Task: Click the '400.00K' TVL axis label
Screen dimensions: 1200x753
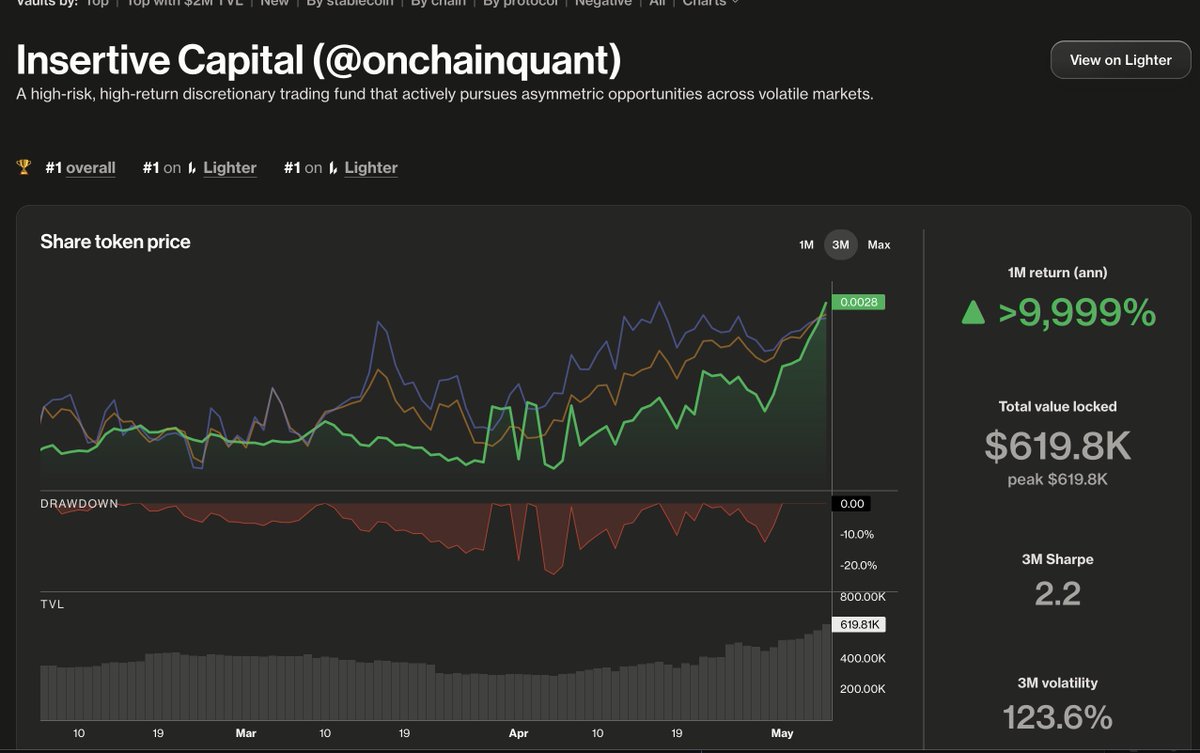Action: (x=861, y=658)
